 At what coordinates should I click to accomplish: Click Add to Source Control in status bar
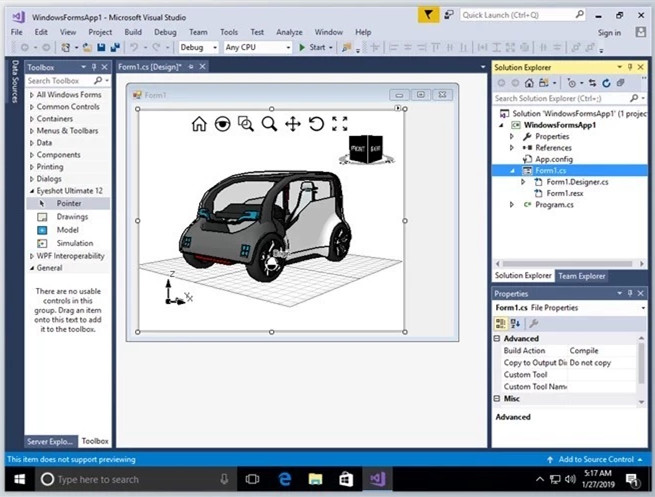click(x=596, y=459)
